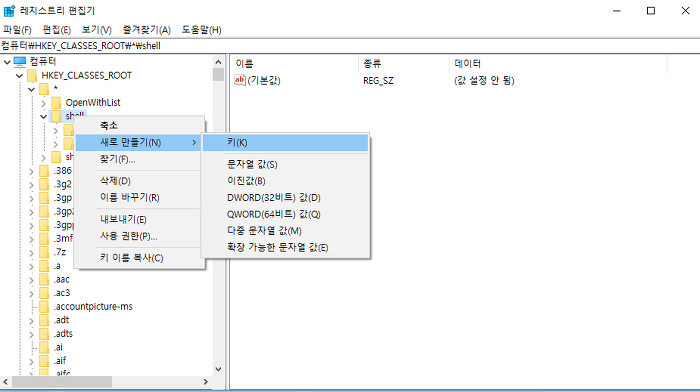Click the (기본값) string value icon
Image resolution: width=700 pixels, height=392 pixels.
(240, 80)
